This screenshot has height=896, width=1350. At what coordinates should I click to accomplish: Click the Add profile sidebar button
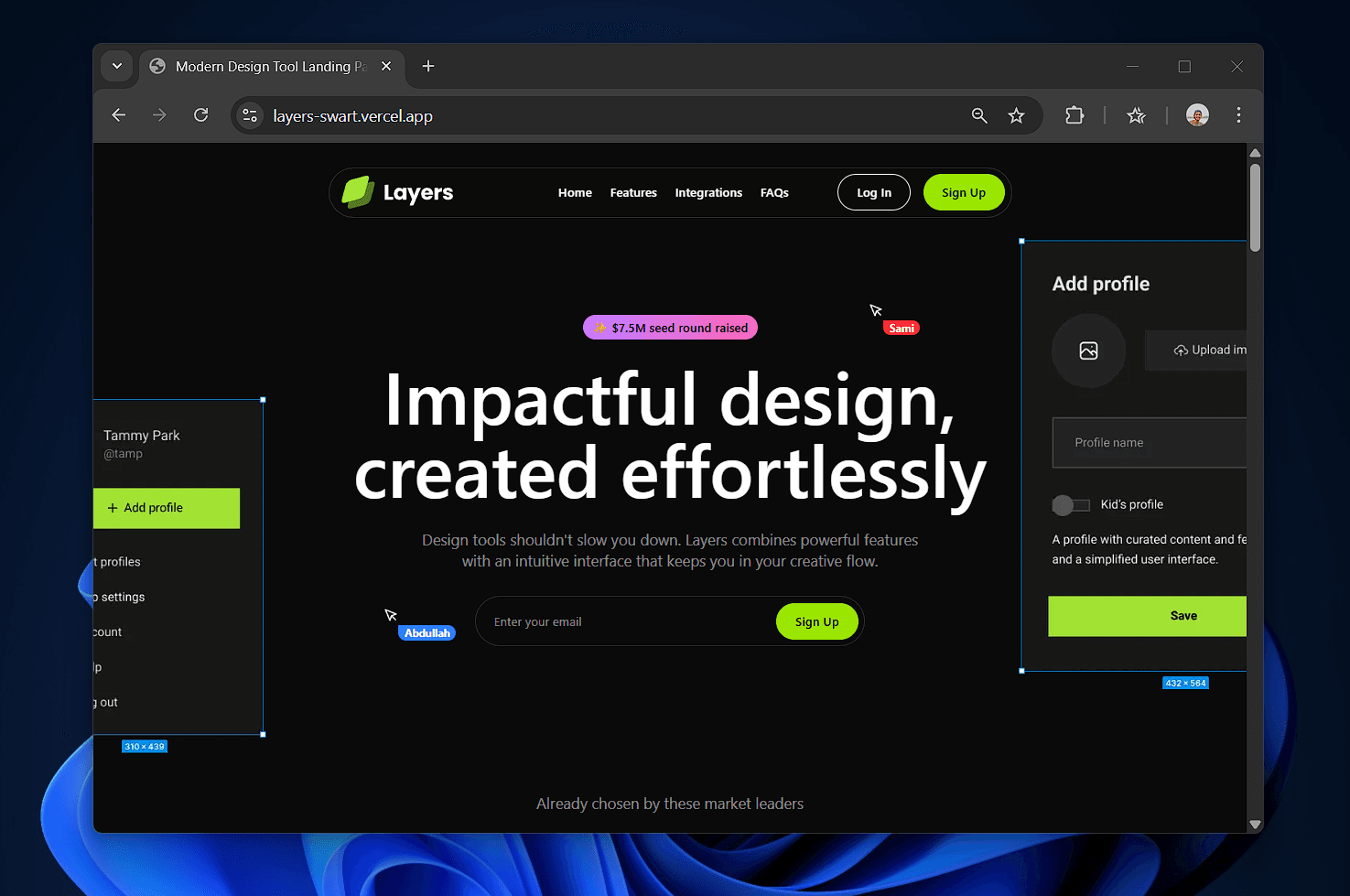167,508
